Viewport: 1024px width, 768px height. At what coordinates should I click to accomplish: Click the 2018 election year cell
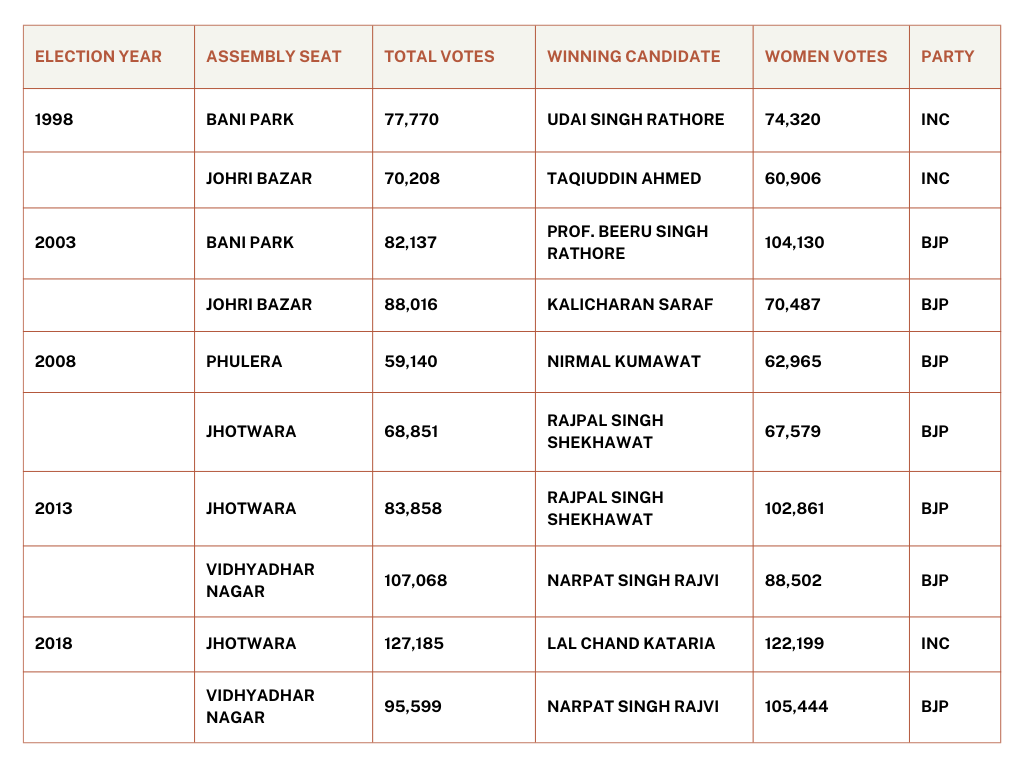click(109, 644)
